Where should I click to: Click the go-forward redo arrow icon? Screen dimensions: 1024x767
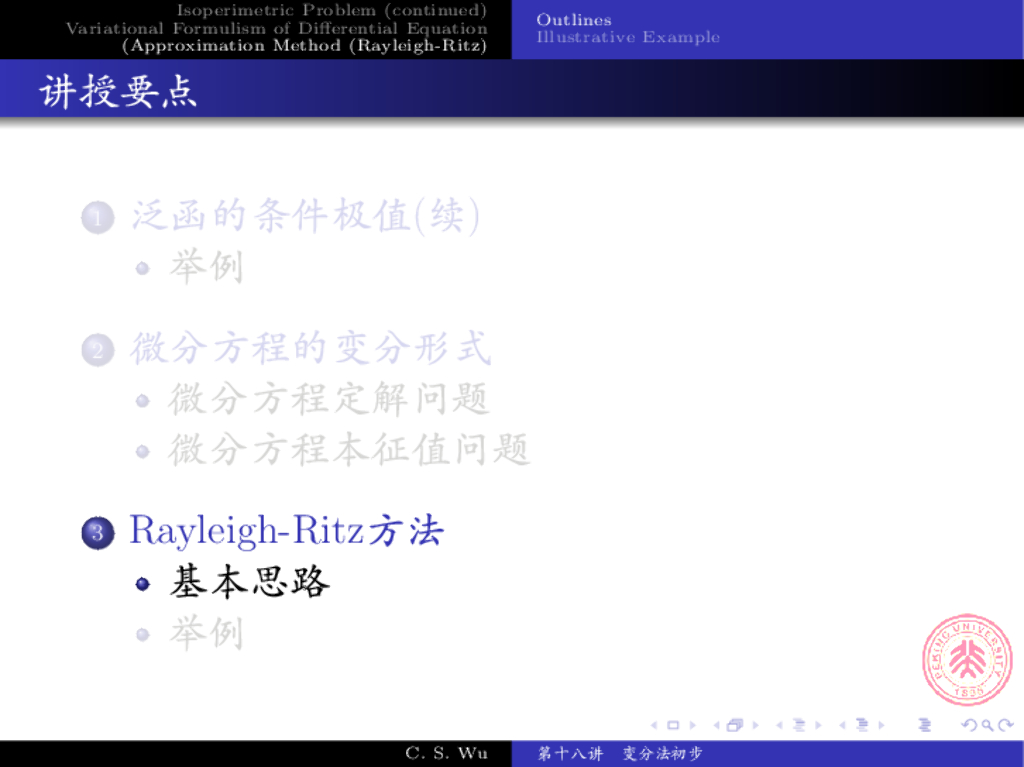point(1006,725)
